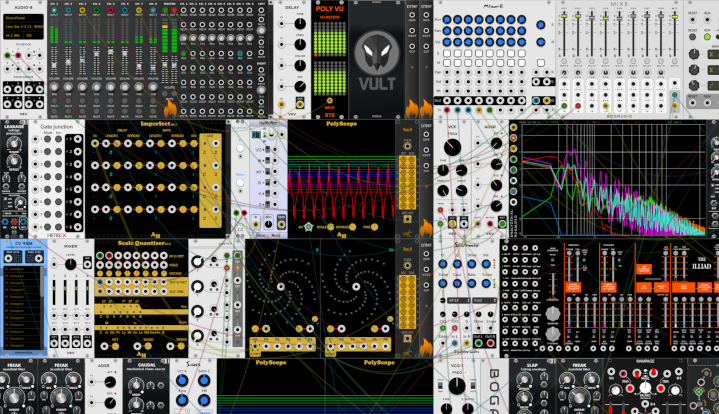719x414 pixels.
Task: Click the Delay MIX knob
Action: pos(300,86)
